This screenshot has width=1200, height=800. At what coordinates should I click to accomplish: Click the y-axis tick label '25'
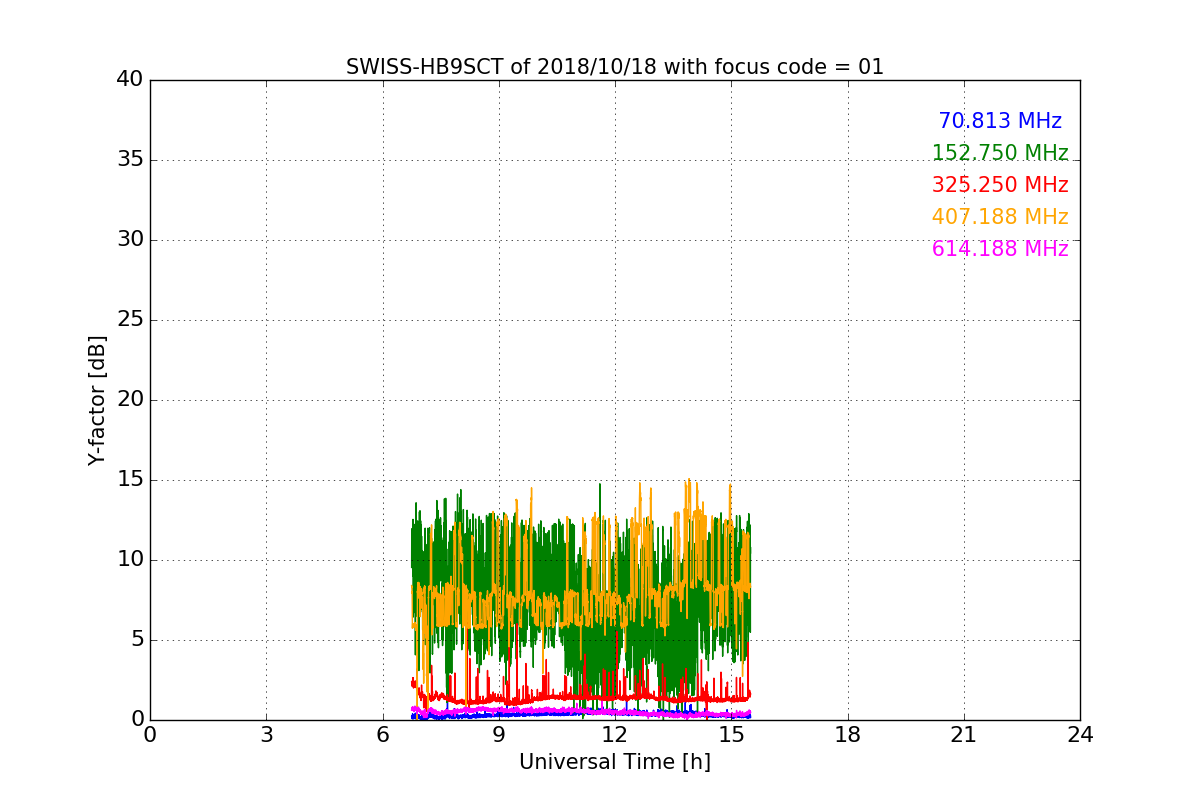[x=130, y=319]
